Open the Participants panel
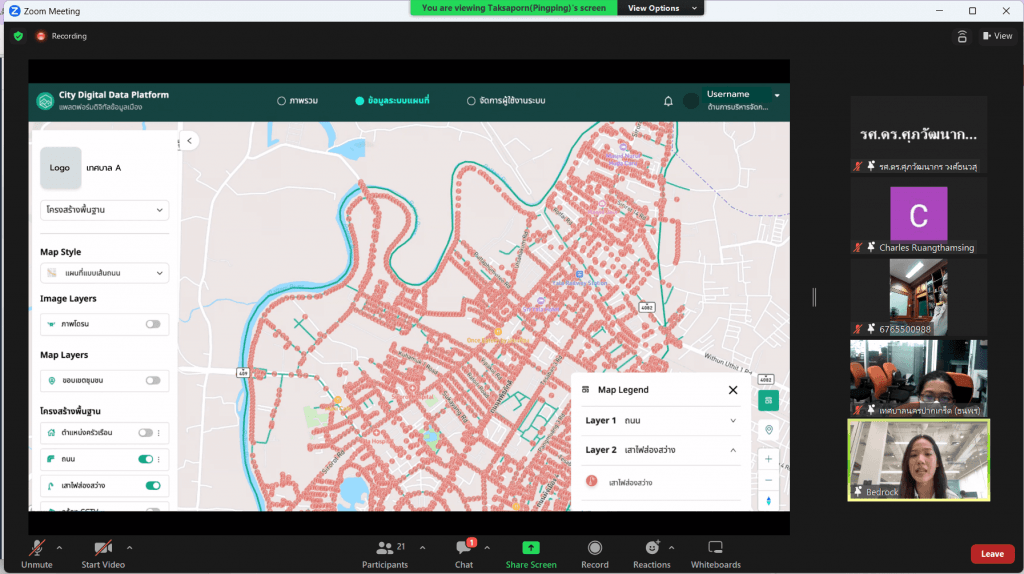Screen dimensions: 1024x574 385,554
